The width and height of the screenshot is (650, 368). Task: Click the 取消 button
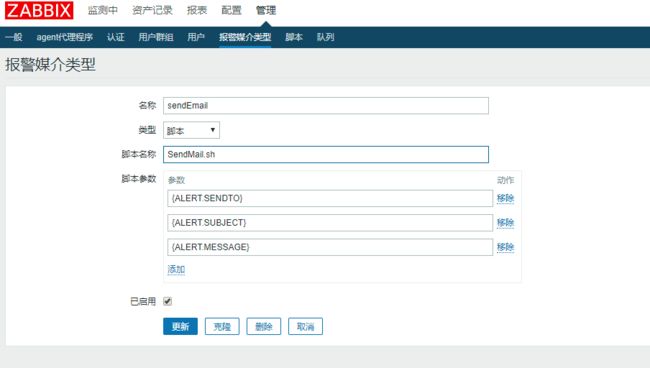pos(306,326)
